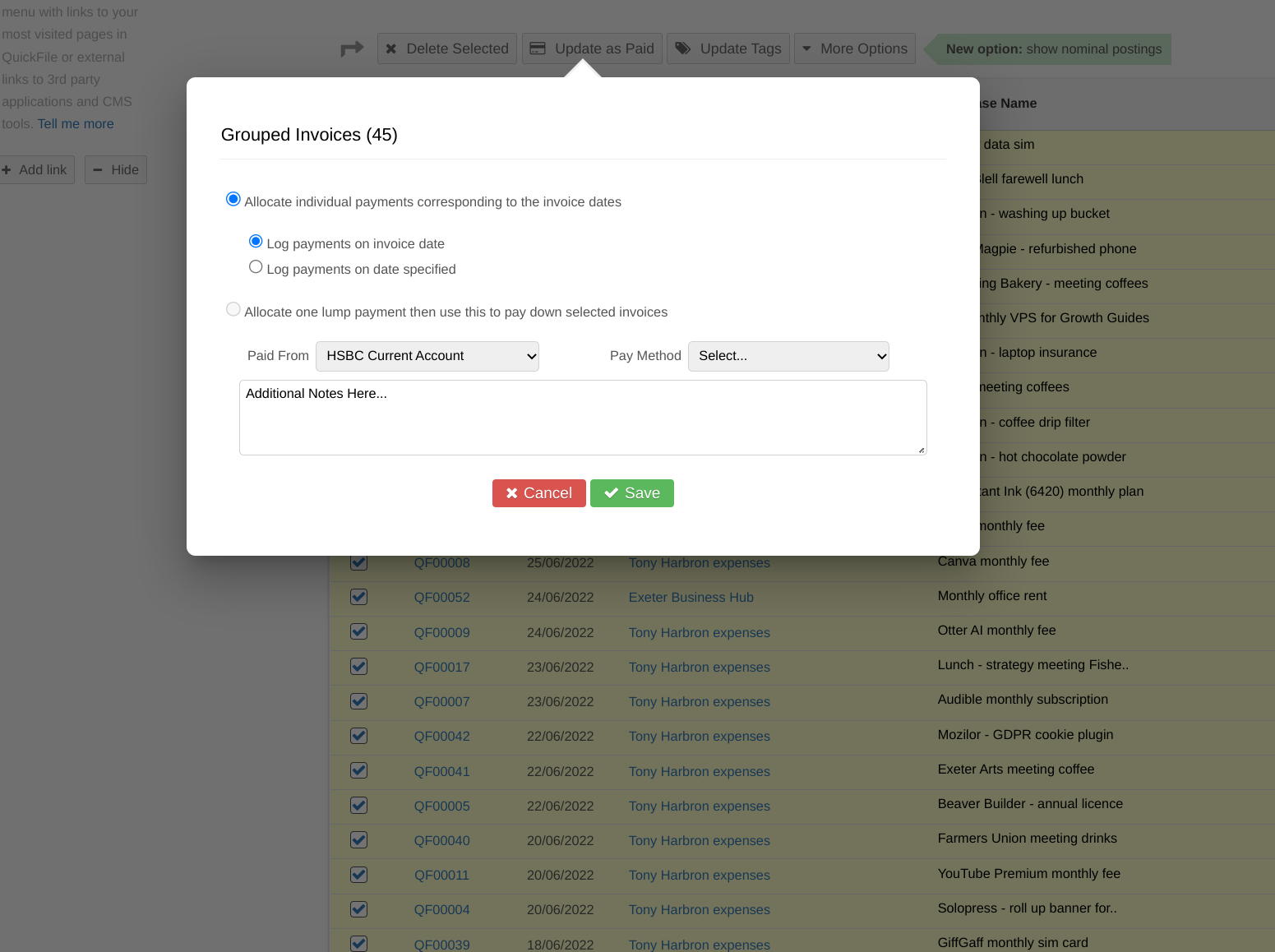Screen dimensions: 1275x952
Task: Choose Log payments on date specified
Action: pyautogui.click(x=256, y=266)
